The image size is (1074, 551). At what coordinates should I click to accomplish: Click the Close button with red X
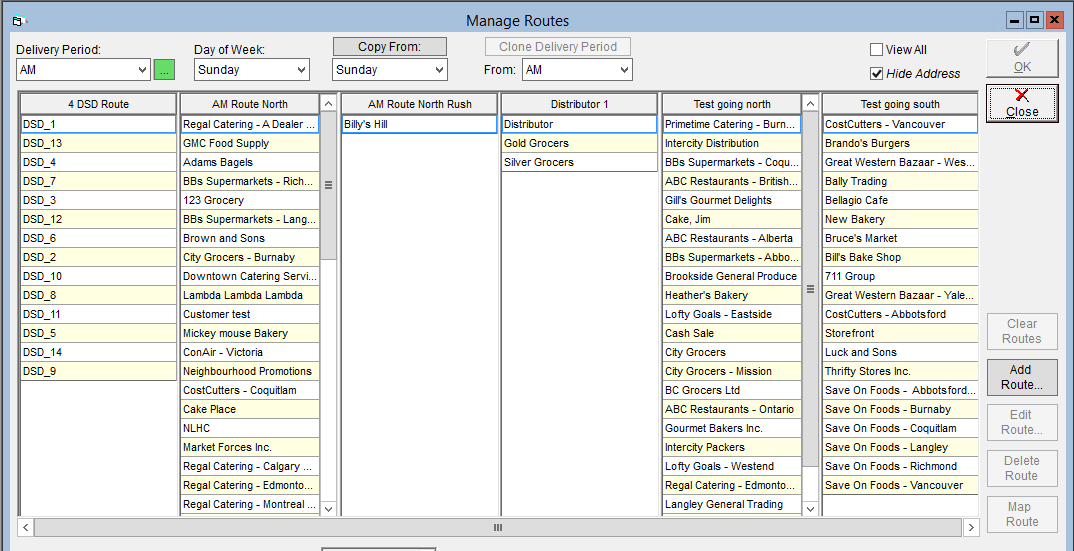click(x=1022, y=103)
